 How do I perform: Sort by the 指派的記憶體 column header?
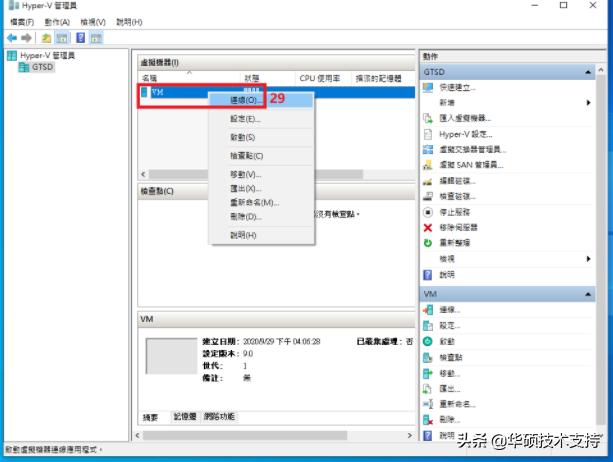click(382, 79)
